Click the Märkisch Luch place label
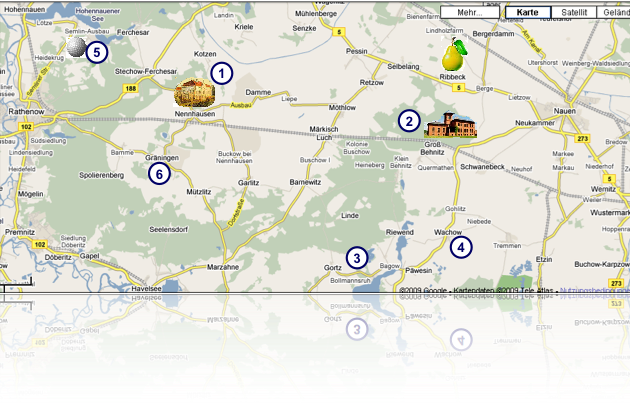Image resolution: width=630 pixels, height=412 pixels. click(325, 133)
